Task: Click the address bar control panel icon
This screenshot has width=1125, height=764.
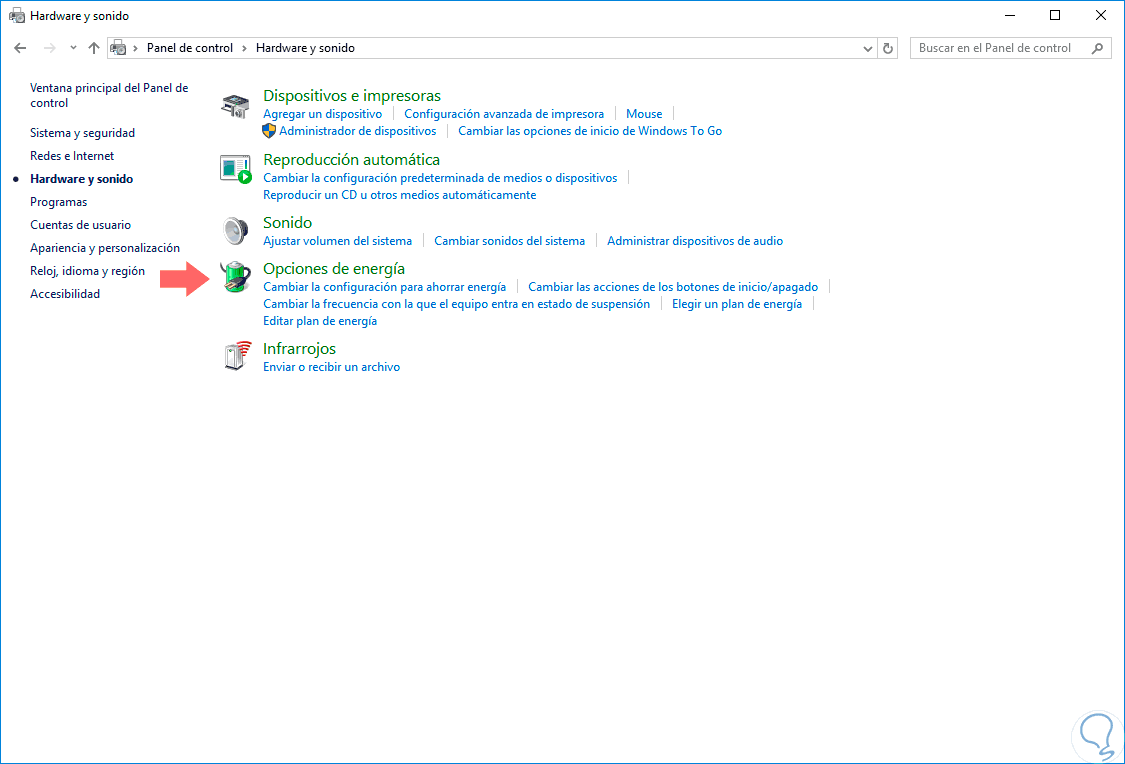Action: click(118, 48)
